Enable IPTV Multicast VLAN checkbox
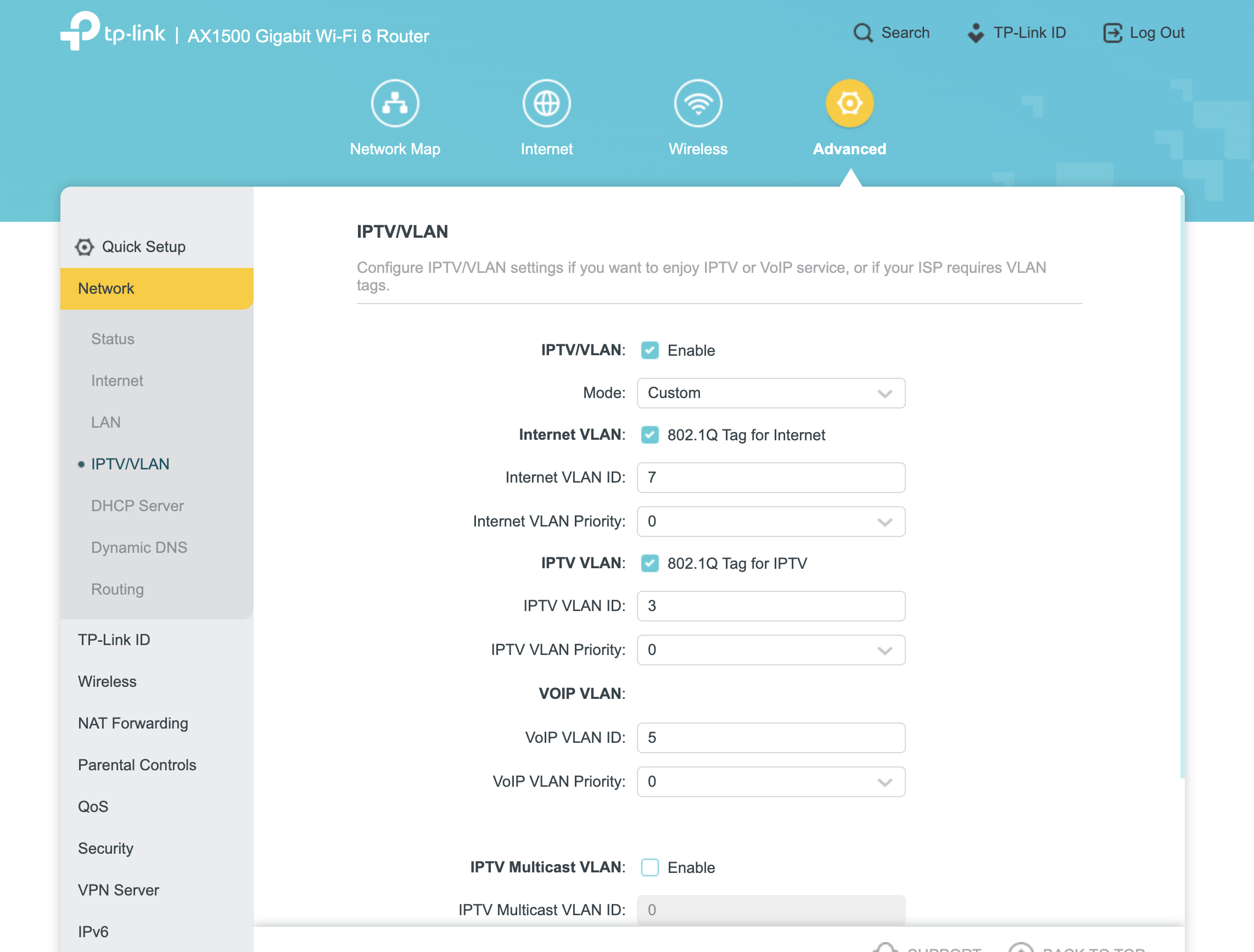This screenshot has height=952, width=1254. pyautogui.click(x=650, y=867)
